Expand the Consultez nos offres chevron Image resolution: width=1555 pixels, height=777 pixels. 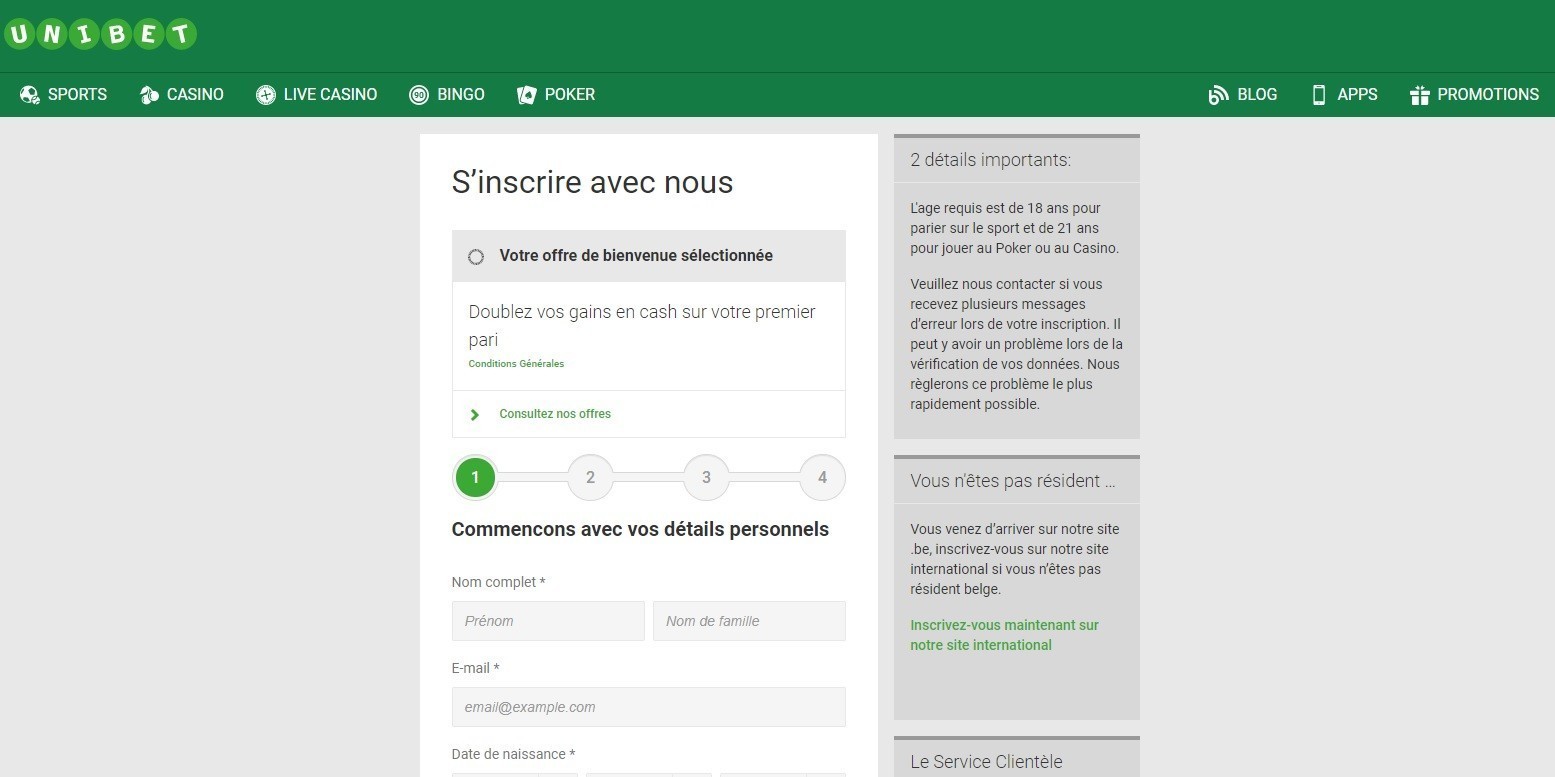[x=475, y=414]
